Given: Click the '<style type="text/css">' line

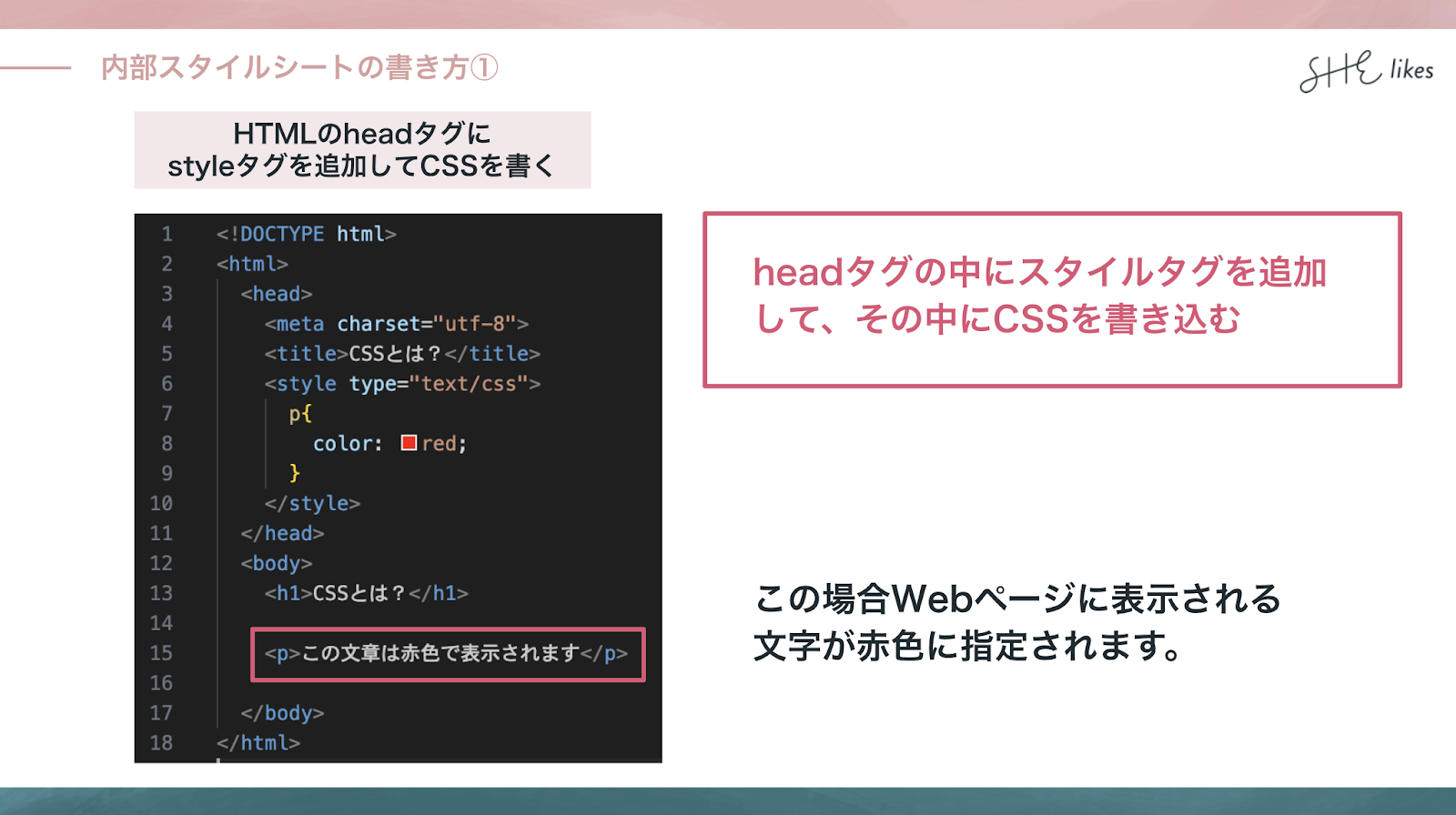Looking at the screenshot, I should tap(402, 384).
